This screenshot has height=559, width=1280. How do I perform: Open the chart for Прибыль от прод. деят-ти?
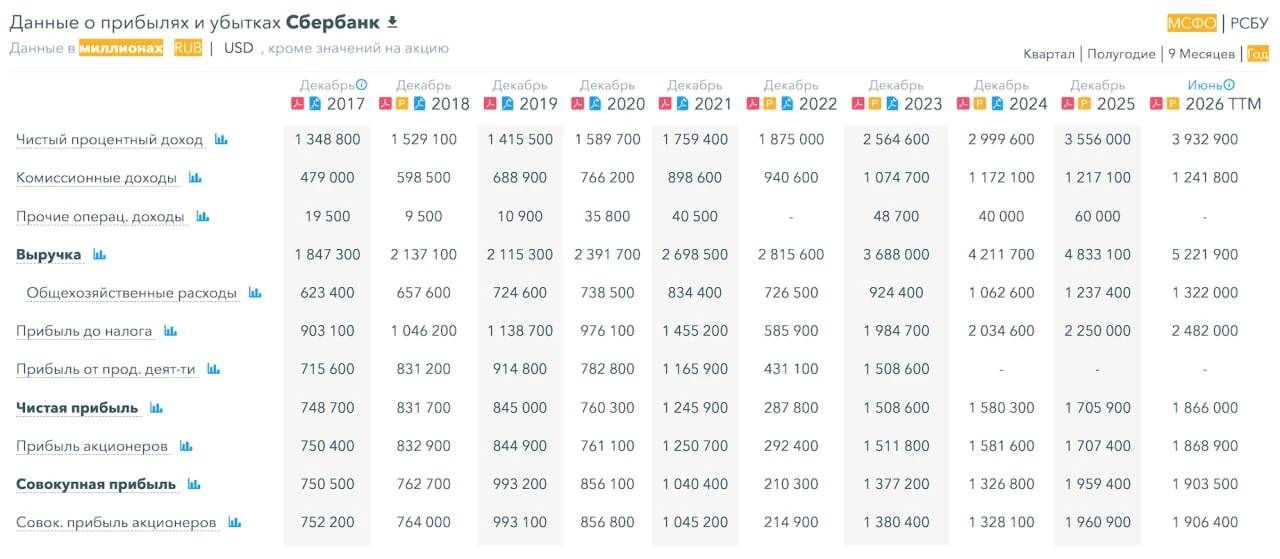213,369
